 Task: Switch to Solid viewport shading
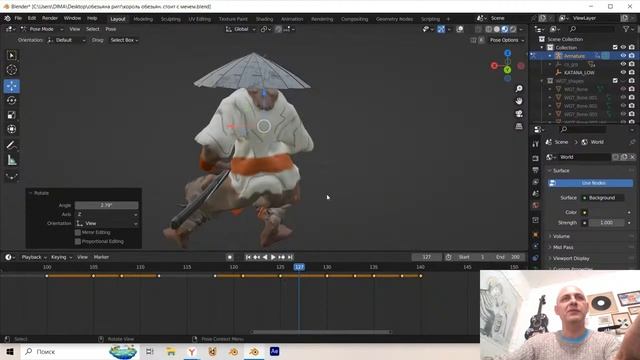coord(497,29)
